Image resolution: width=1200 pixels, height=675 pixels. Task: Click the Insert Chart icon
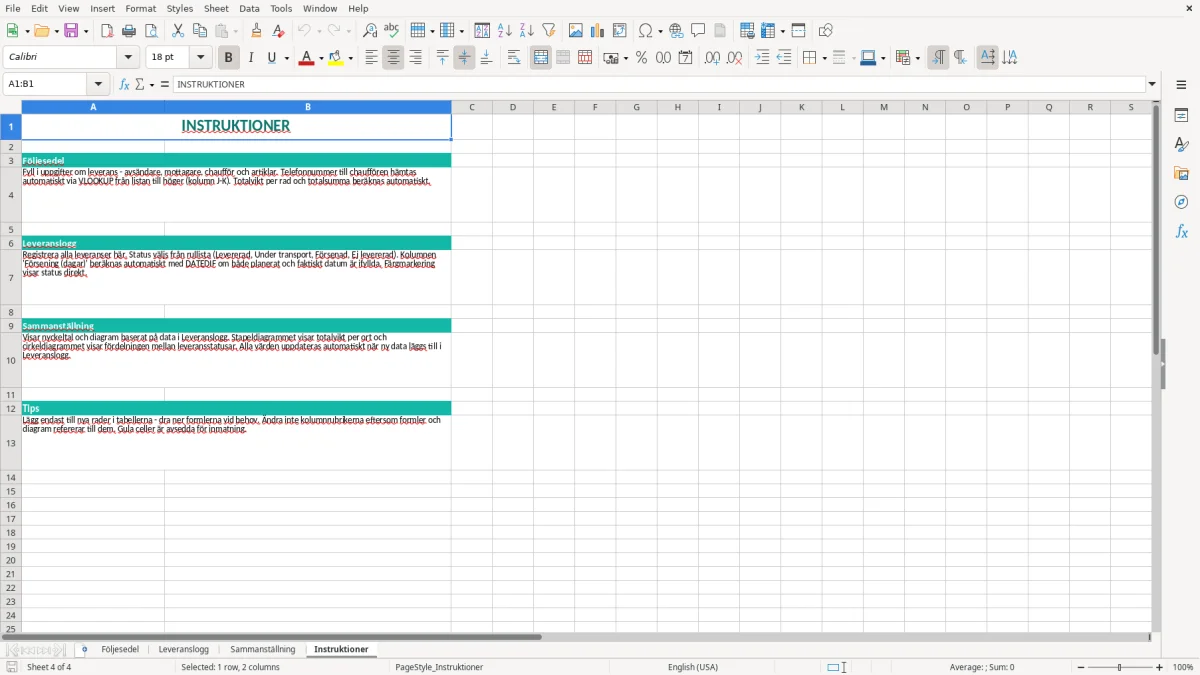(x=598, y=31)
